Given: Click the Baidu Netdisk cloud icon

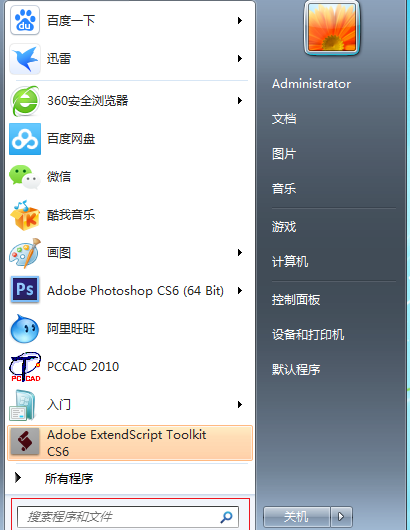Looking at the screenshot, I should (25, 139).
